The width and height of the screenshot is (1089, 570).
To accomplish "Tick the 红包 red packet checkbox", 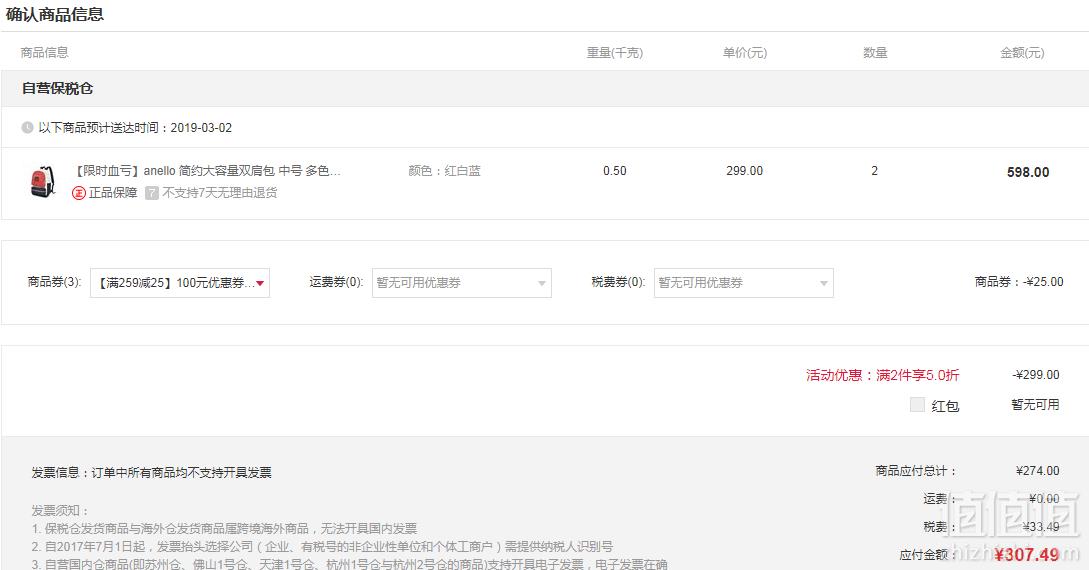I will coord(917,405).
